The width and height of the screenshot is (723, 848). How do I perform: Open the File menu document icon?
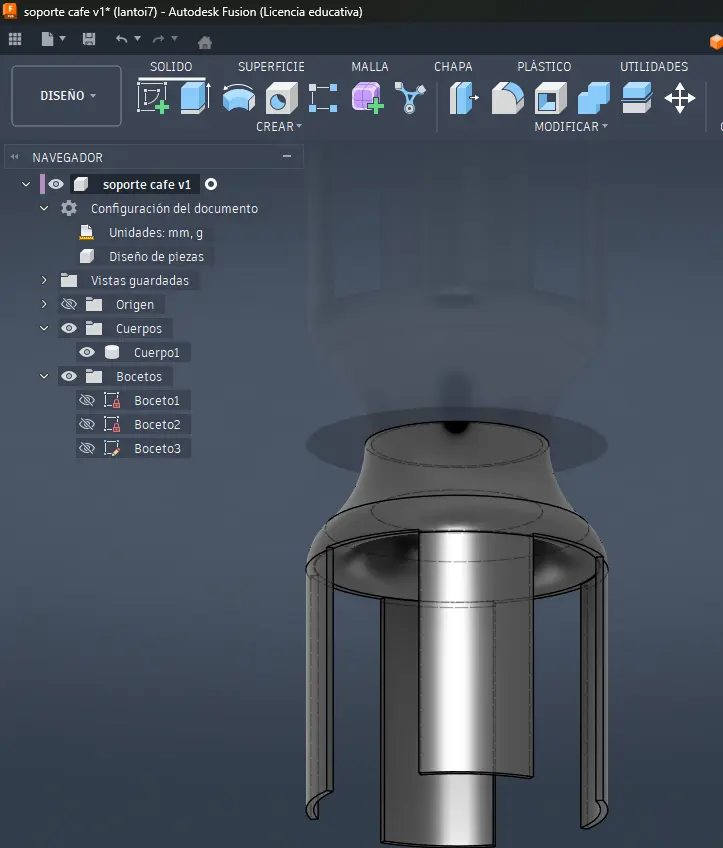[48, 39]
